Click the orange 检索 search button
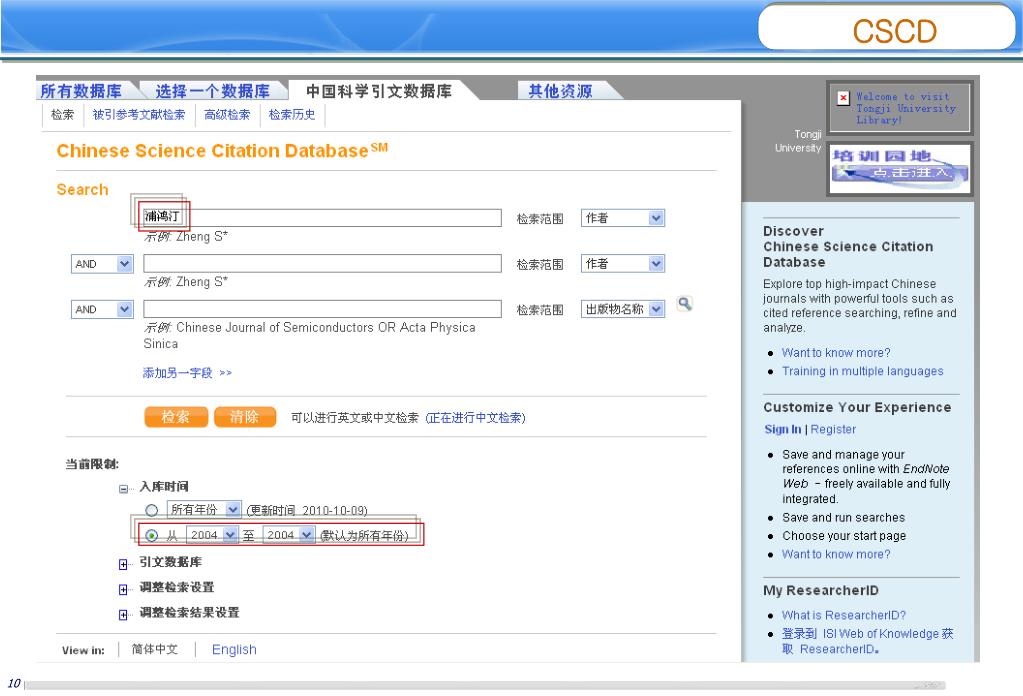The height and width of the screenshot is (696, 1023). coord(175,417)
